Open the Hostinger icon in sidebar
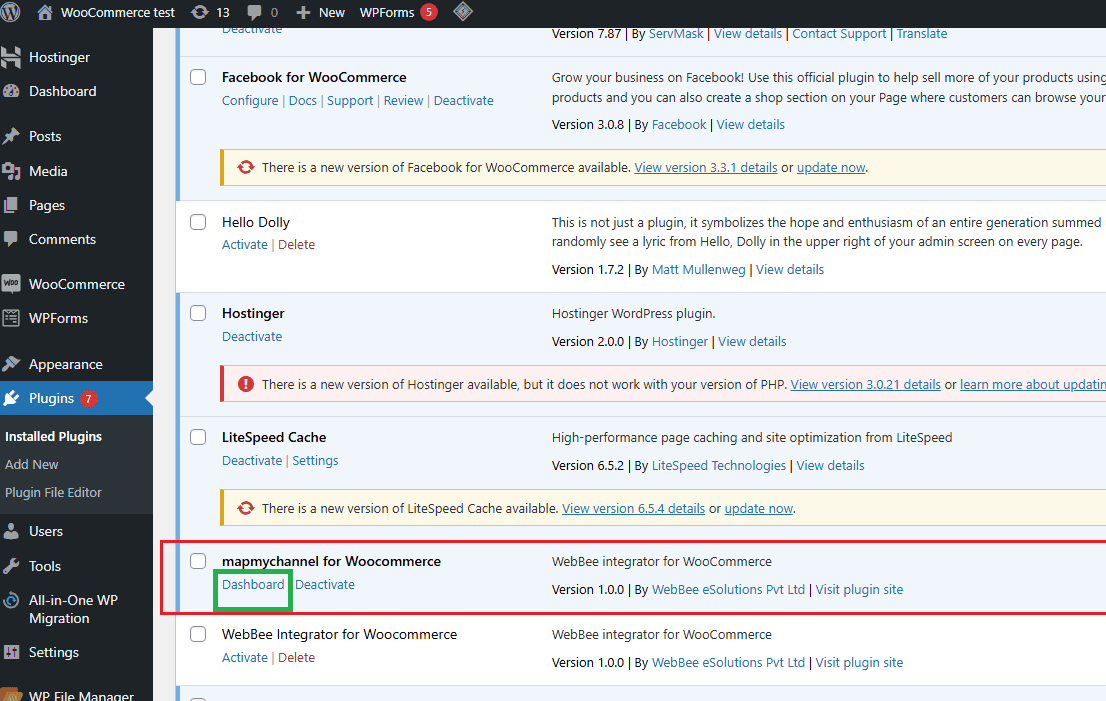Screen dimensions: 1106x701 point(12,57)
